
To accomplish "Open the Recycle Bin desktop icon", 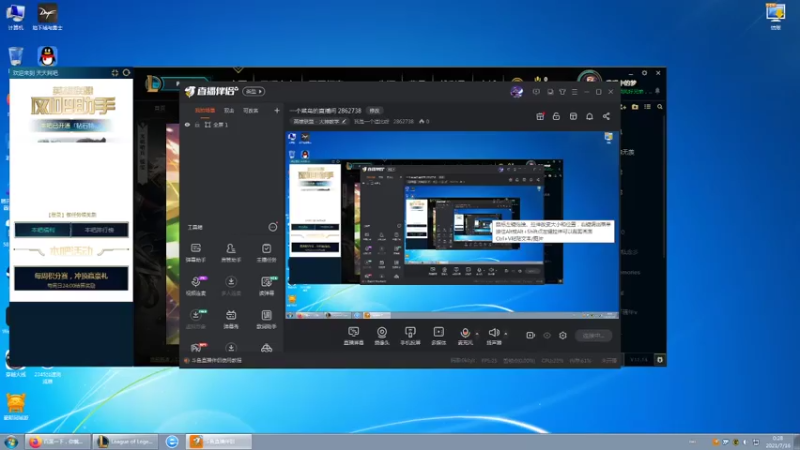I will pyautogui.click(x=16, y=56).
